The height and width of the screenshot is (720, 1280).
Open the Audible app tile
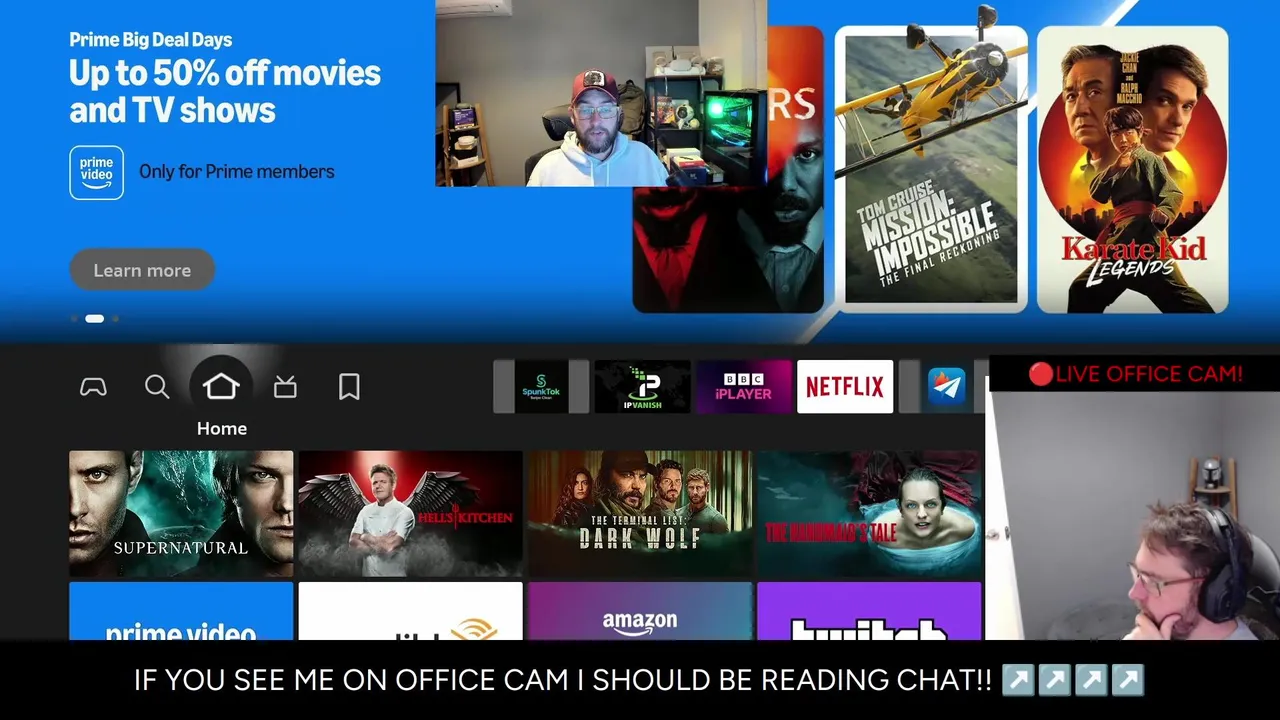[410, 611]
